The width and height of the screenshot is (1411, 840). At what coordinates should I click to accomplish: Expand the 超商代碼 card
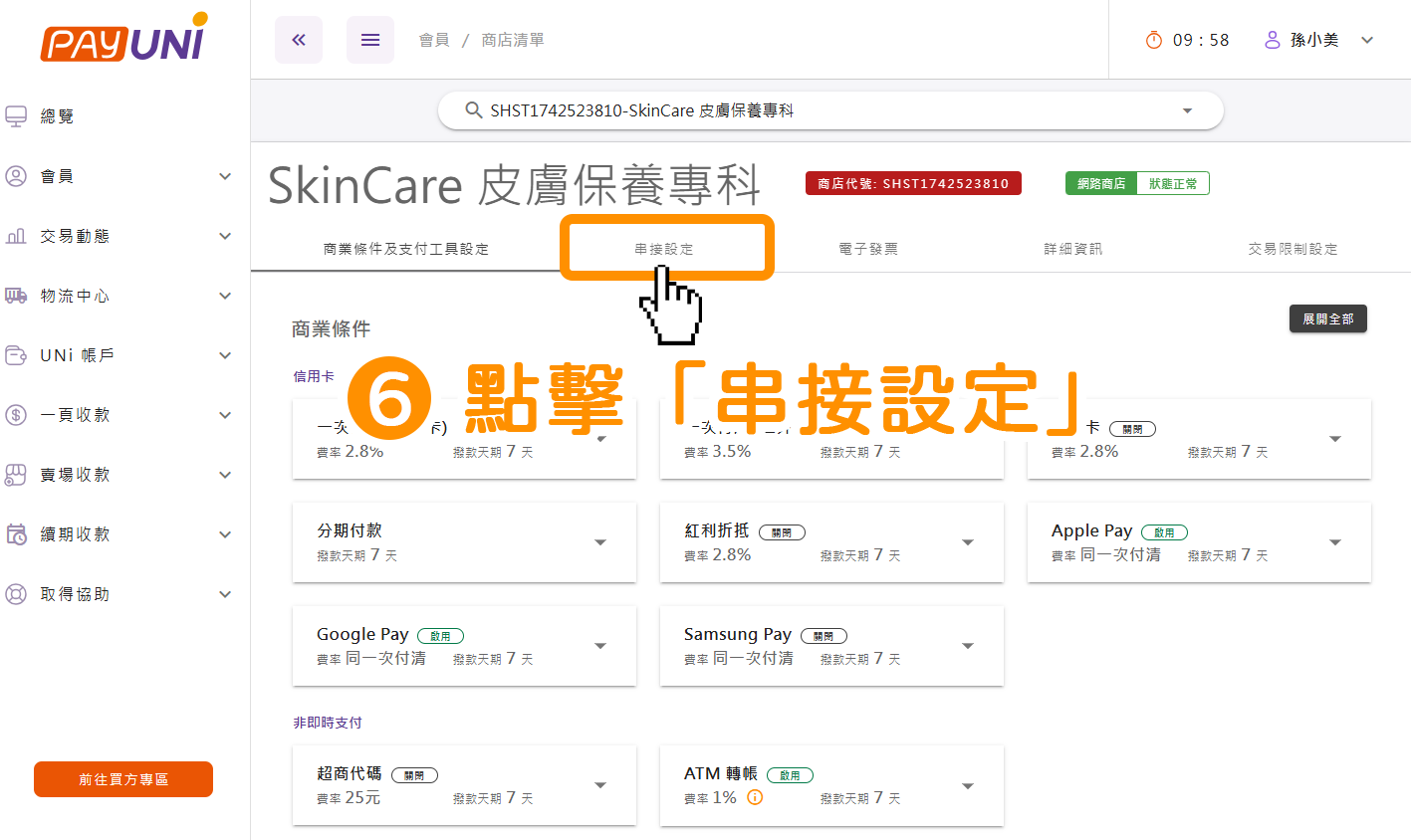(600, 785)
